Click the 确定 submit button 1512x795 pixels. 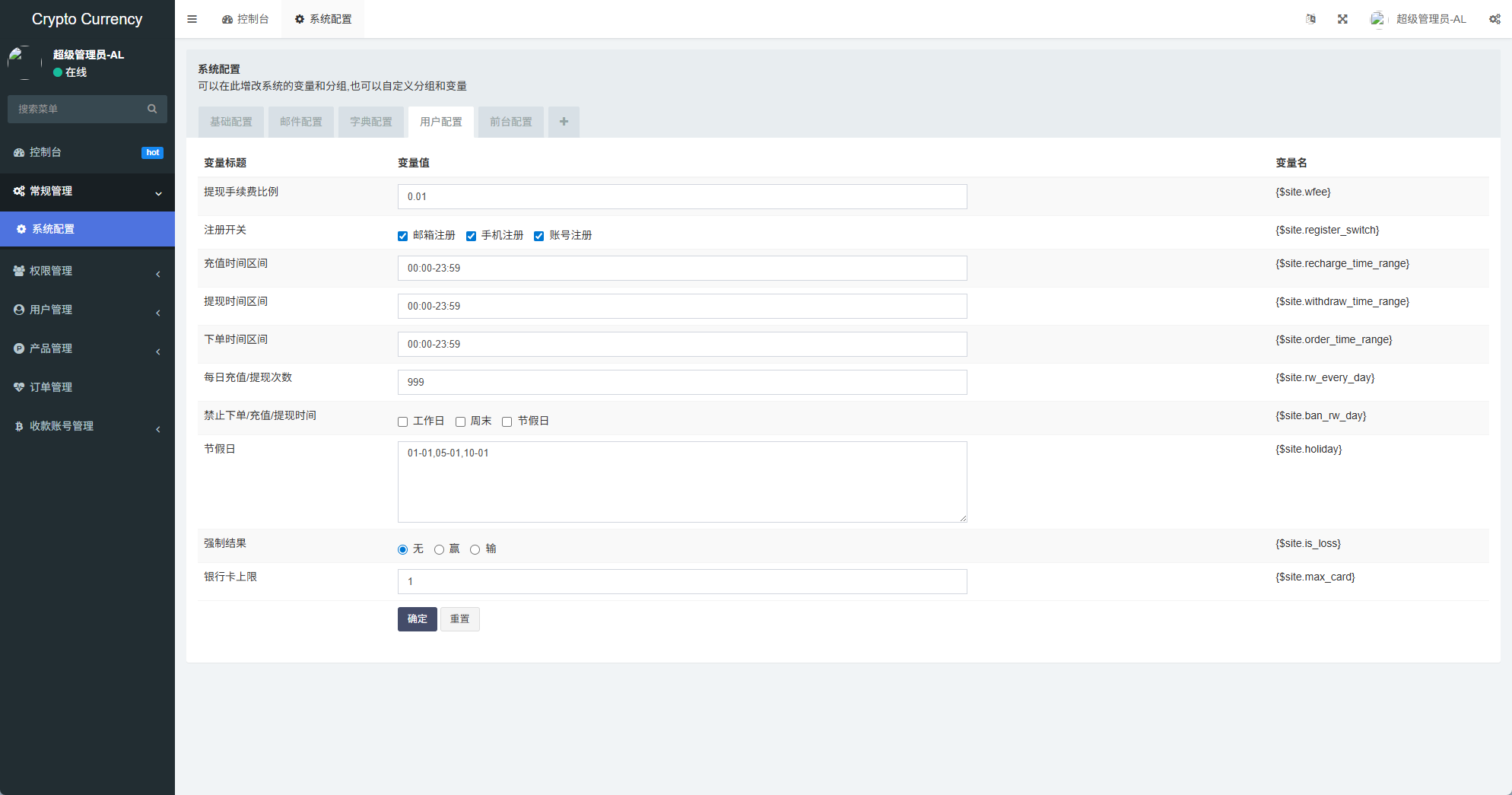point(417,619)
